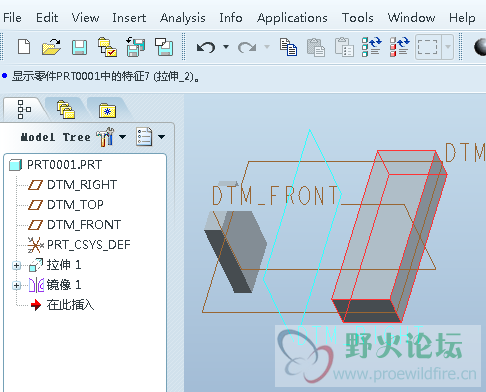Click the shaded sphere display icon
486x392 pixels.
pos(480,47)
